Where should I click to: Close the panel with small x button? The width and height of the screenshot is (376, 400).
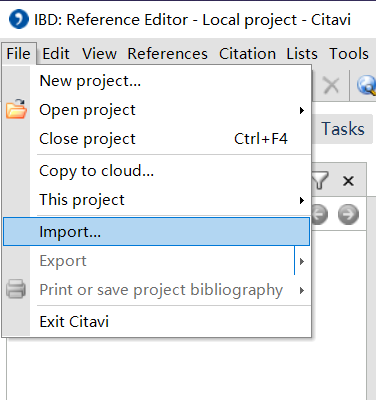[x=348, y=181]
